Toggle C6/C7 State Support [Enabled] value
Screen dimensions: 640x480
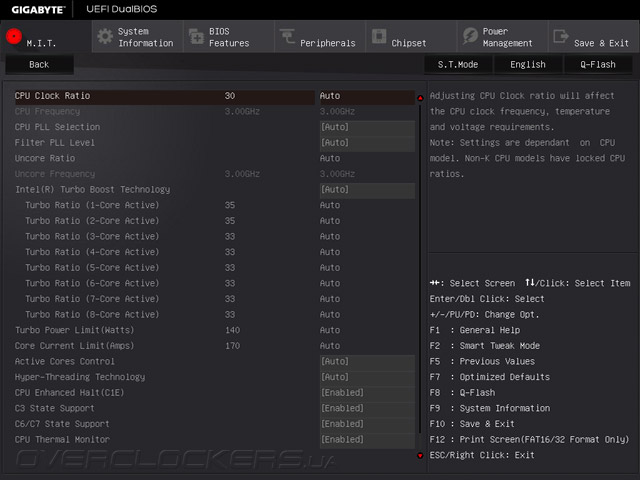click(x=367, y=424)
